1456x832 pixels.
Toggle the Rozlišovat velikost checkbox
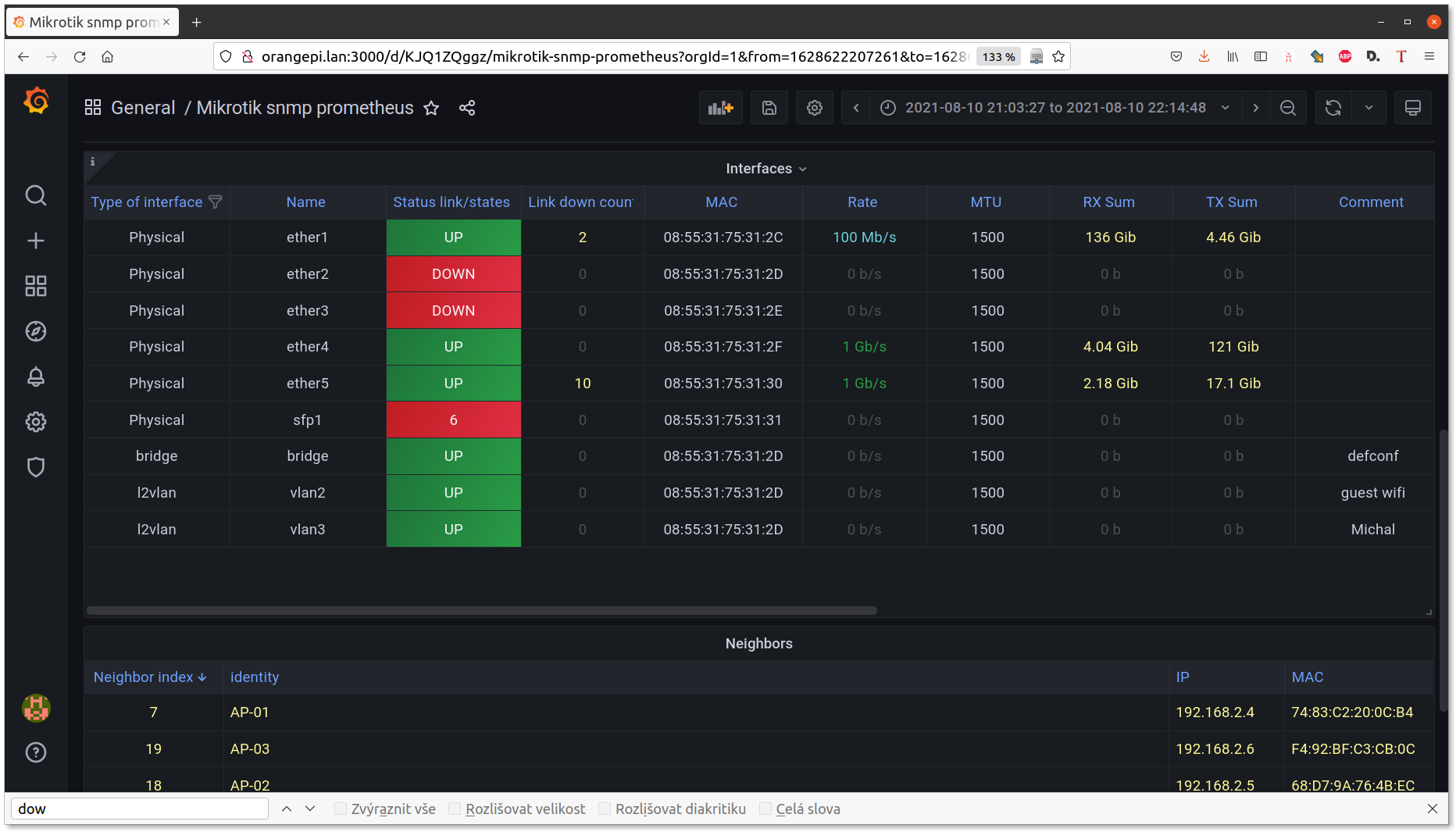(455, 809)
